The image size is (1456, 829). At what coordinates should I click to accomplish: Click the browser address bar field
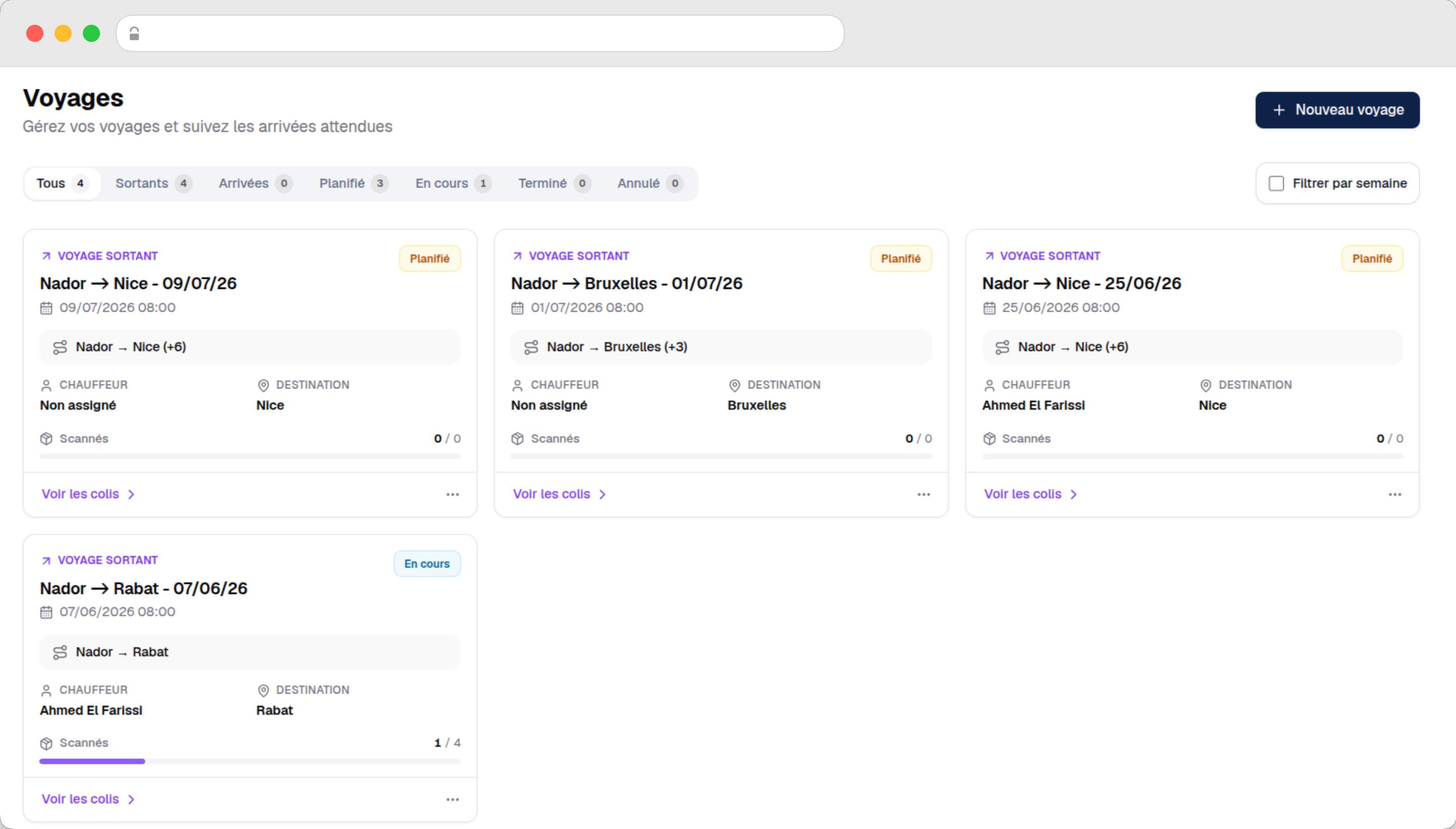click(x=480, y=33)
